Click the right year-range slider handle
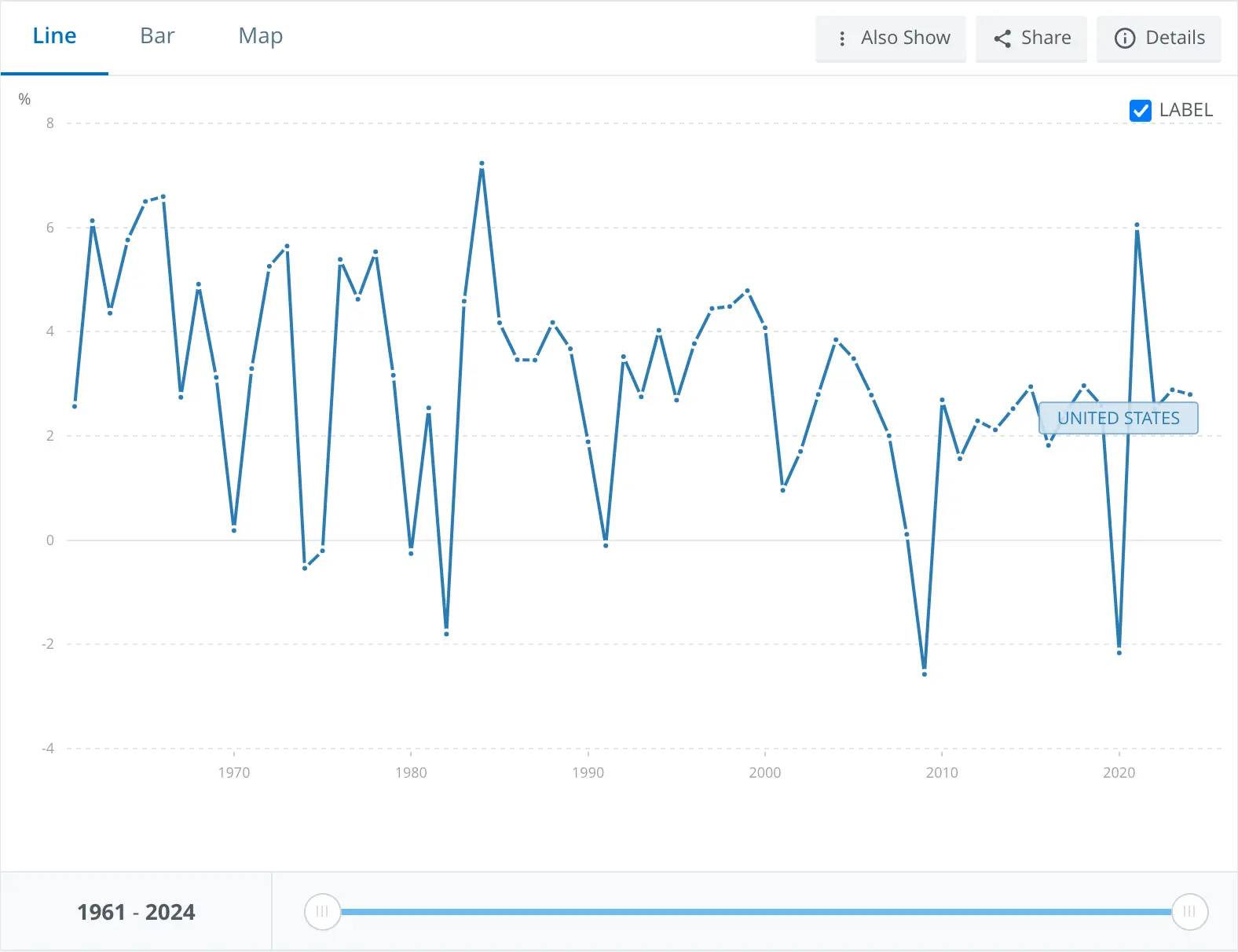The width and height of the screenshot is (1238, 952). [x=1189, y=912]
